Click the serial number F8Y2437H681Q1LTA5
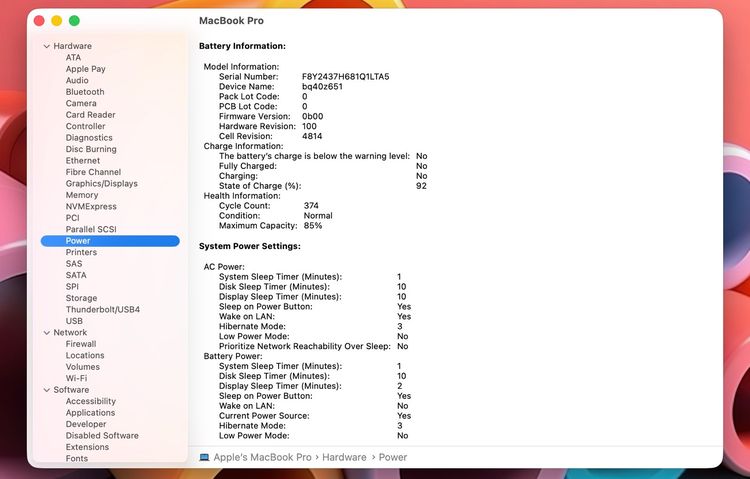The width and height of the screenshot is (750, 479). click(x=345, y=77)
